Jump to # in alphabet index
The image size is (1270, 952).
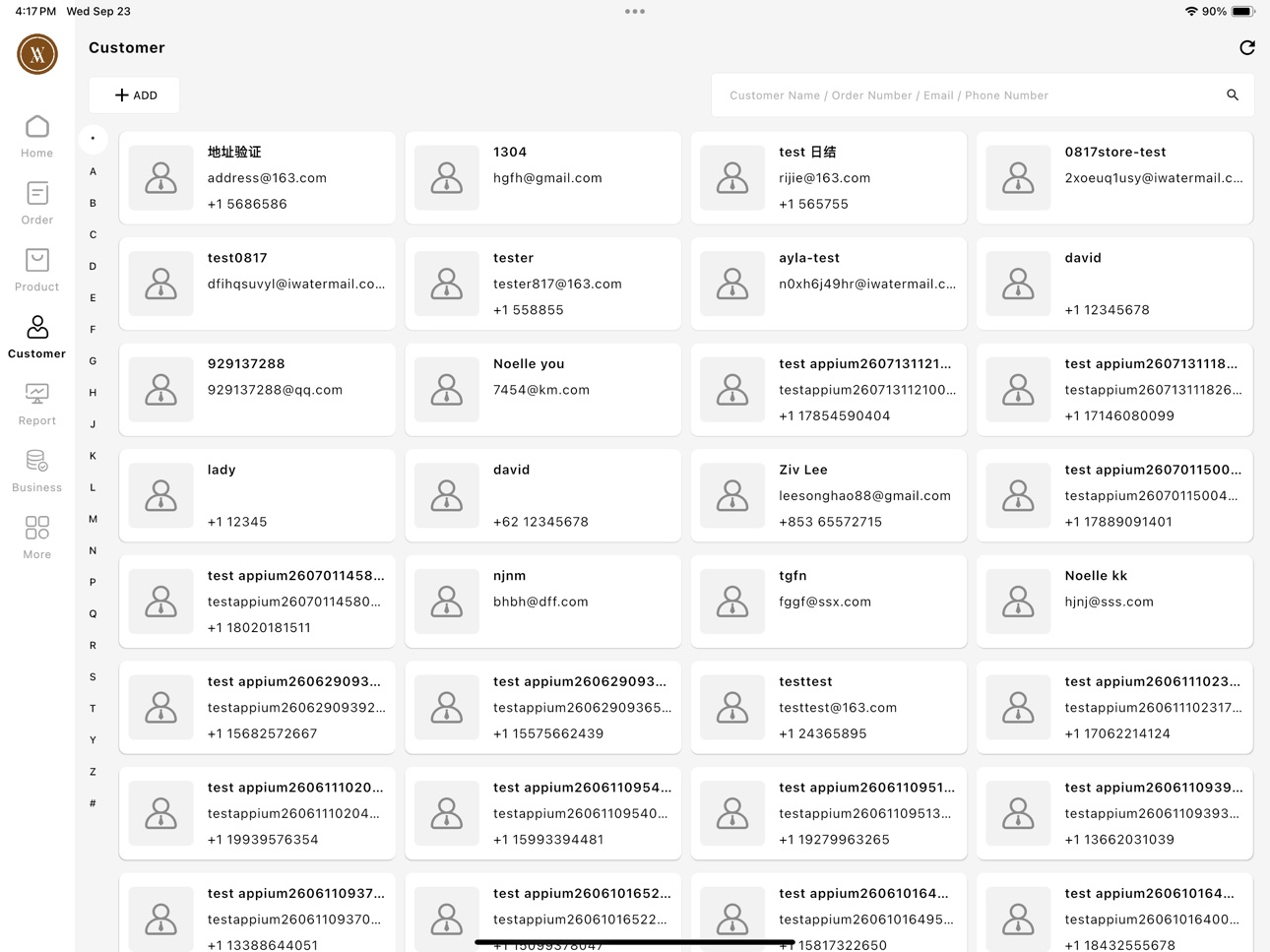coord(94,803)
